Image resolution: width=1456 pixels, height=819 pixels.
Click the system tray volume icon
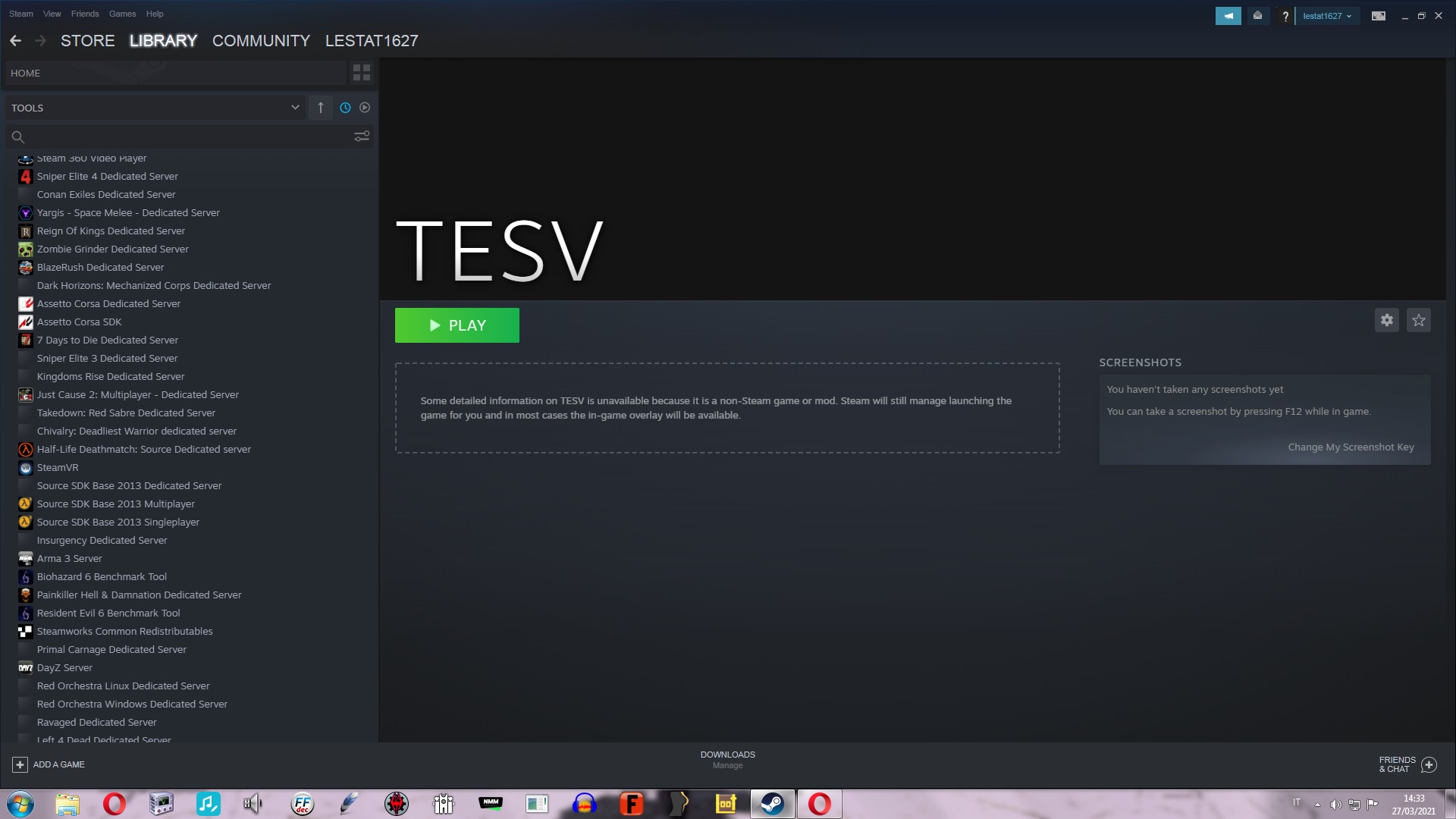pyautogui.click(x=1335, y=805)
